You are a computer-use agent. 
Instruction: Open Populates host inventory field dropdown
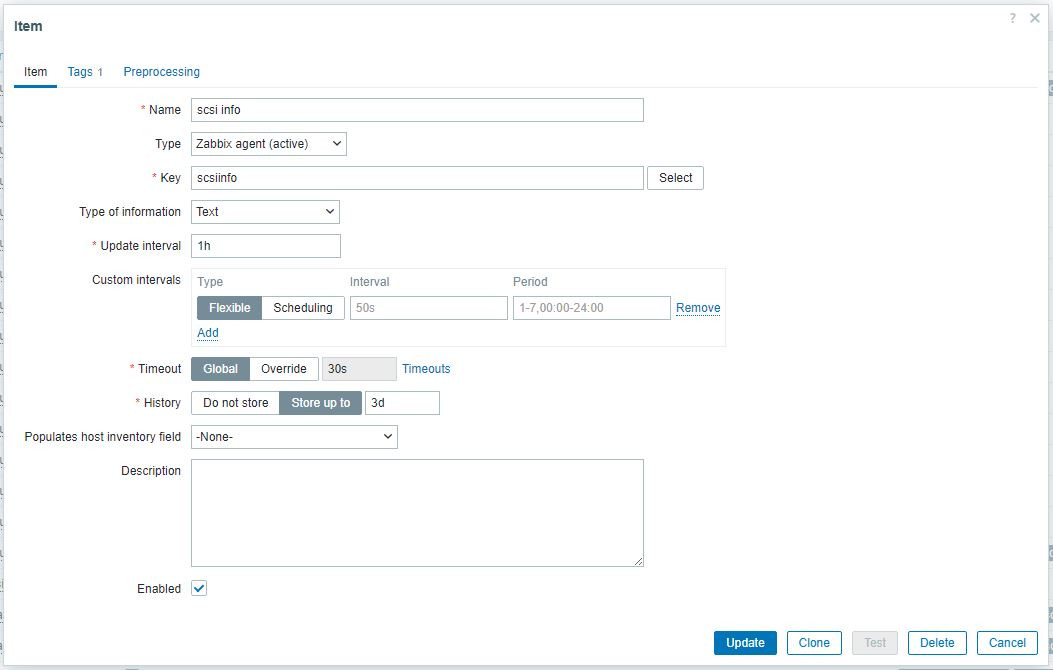pyautogui.click(x=294, y=437)
